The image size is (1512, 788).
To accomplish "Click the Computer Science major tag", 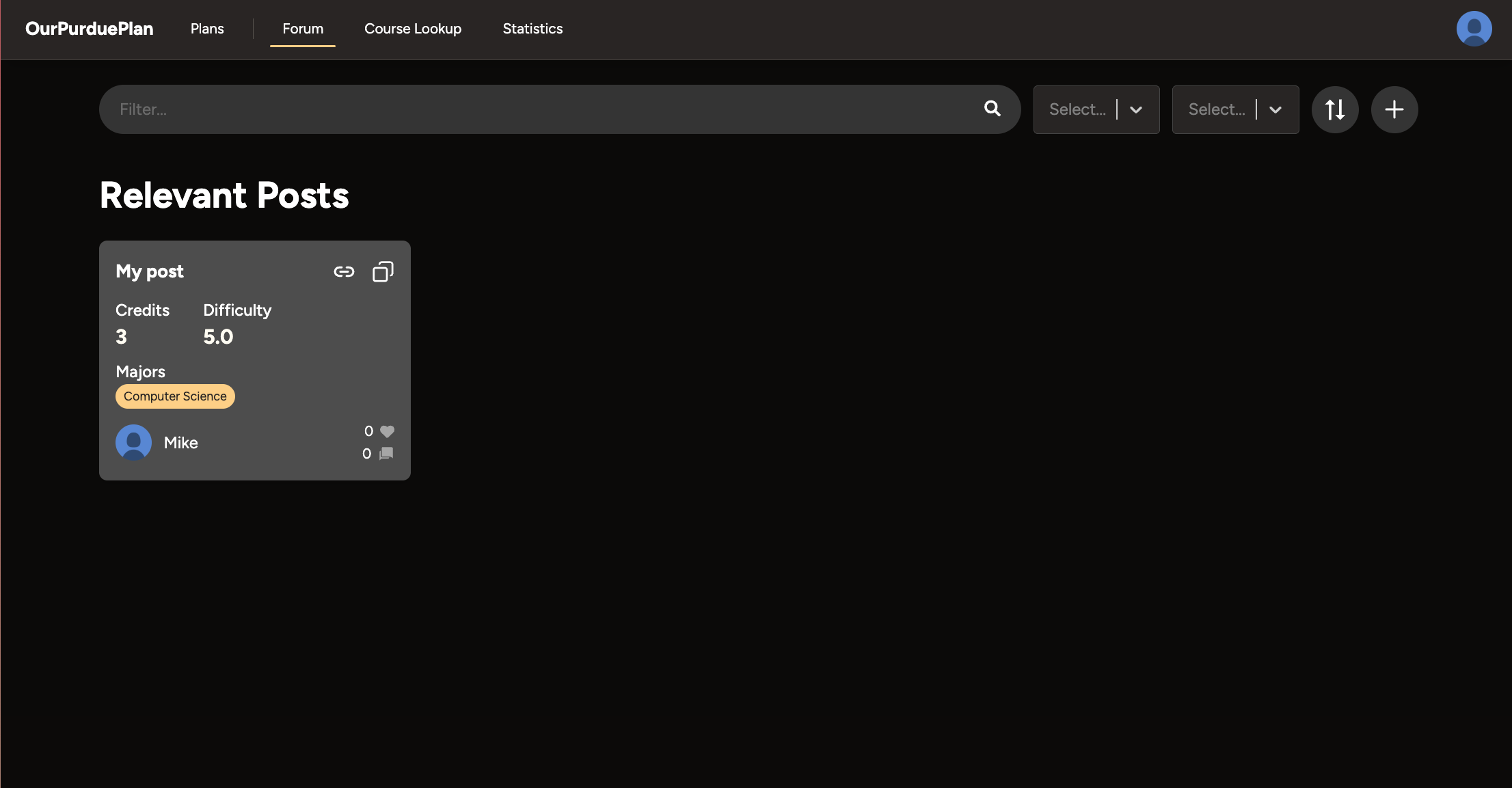I will pos(175,396).
